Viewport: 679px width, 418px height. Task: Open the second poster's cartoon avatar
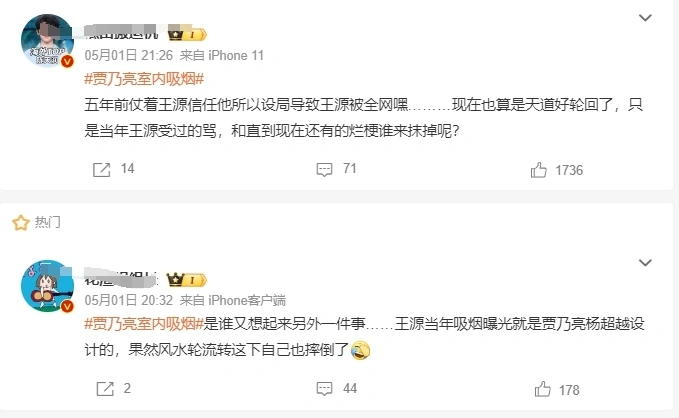(47, 286)
